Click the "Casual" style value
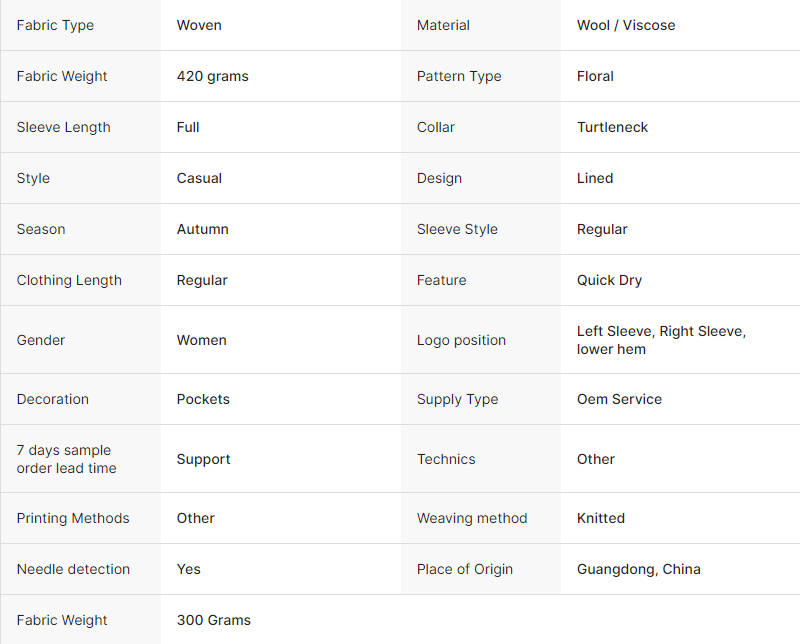The width and height of the screenshot is (800, 644). [x=199, y=178]
